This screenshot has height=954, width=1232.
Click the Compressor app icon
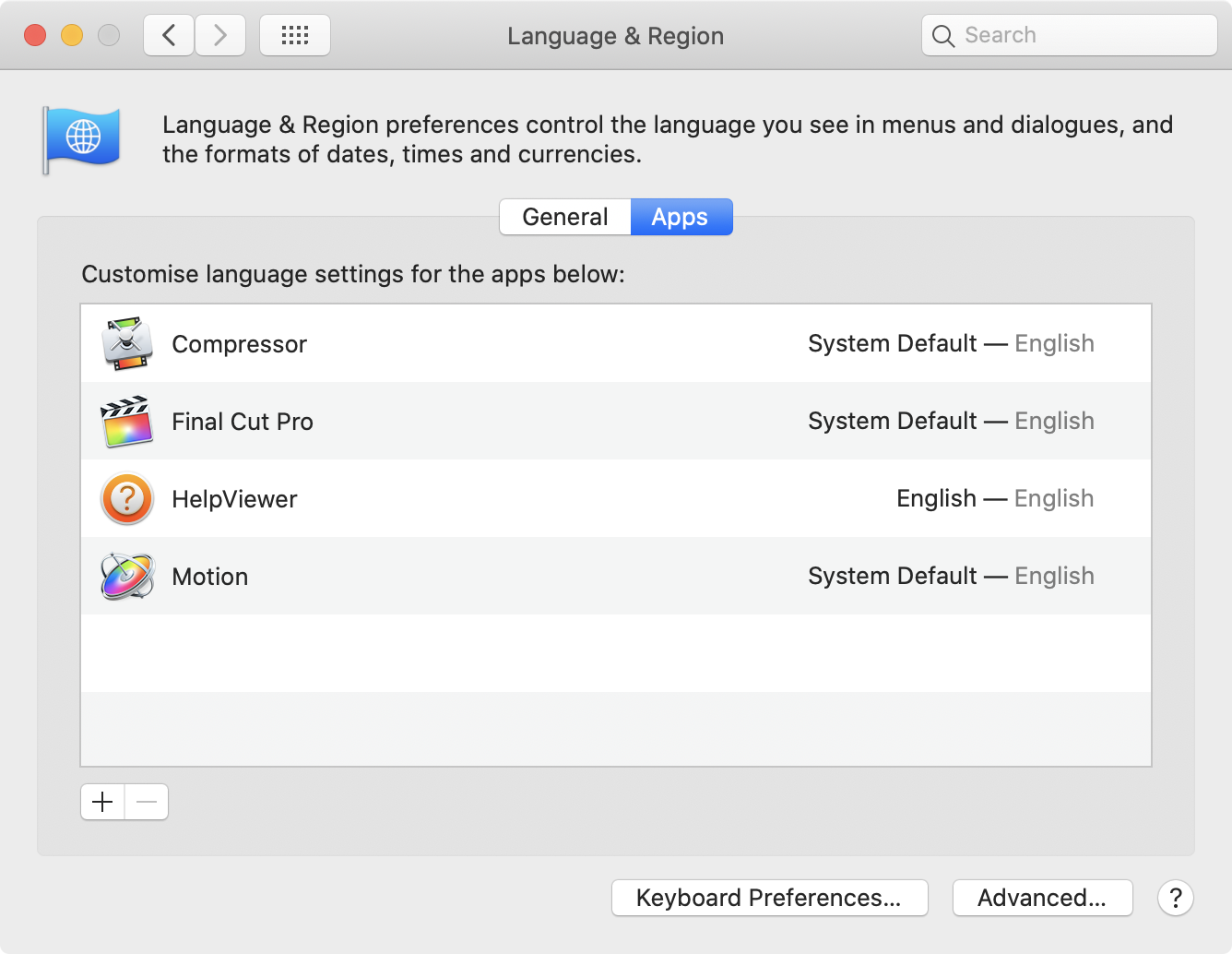(x=127, y=343)
